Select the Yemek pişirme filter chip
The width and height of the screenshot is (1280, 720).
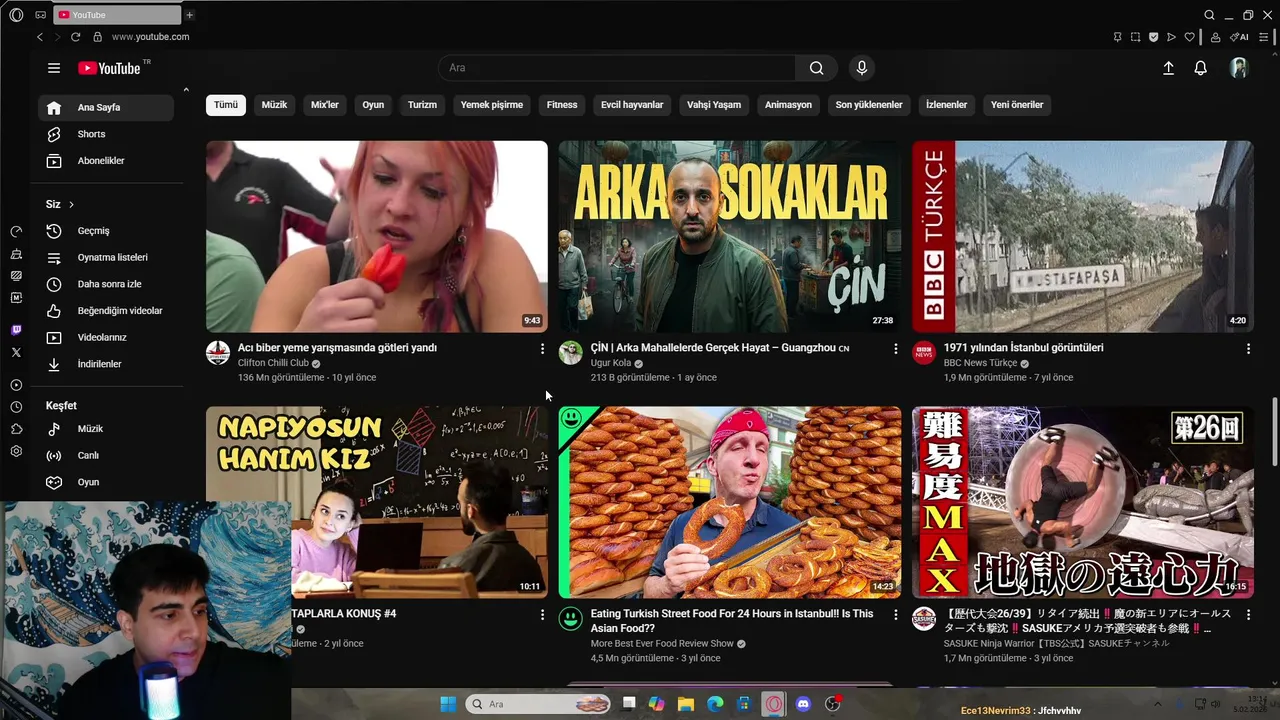coord(492,105)
